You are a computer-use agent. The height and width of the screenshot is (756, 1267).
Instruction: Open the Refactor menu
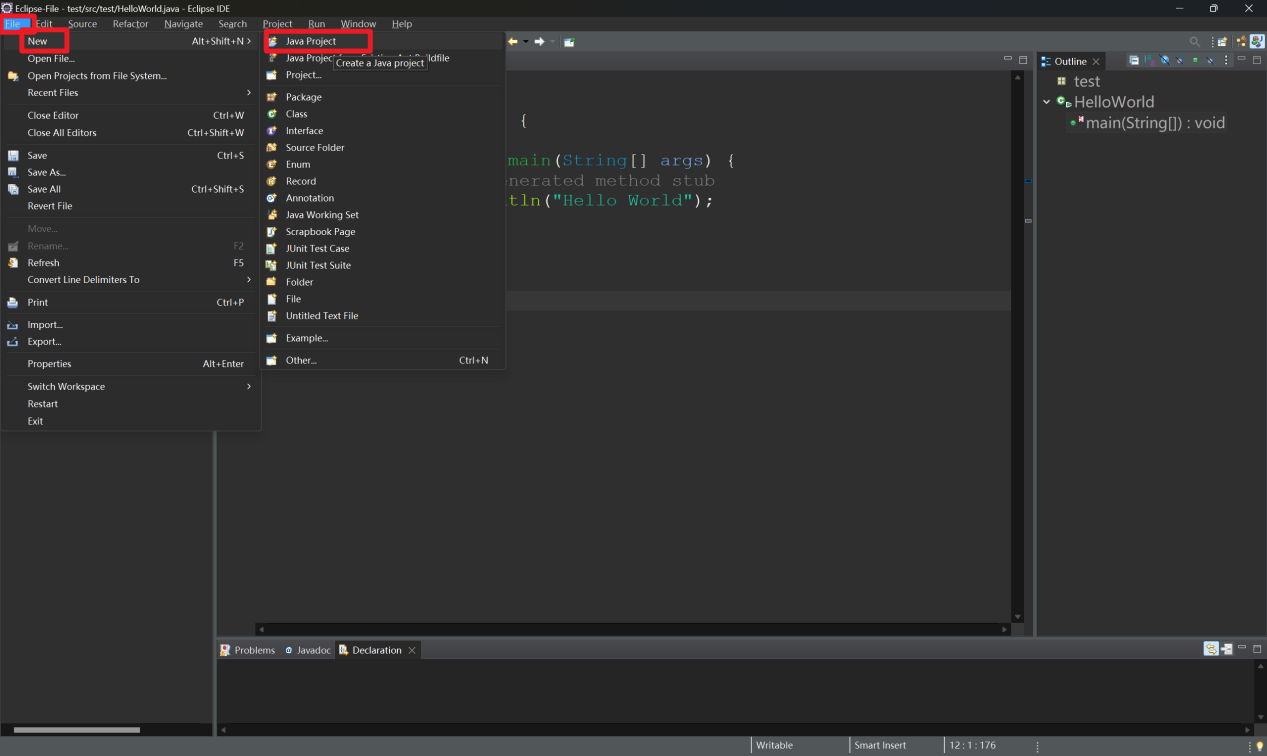(x=130, y=24)
